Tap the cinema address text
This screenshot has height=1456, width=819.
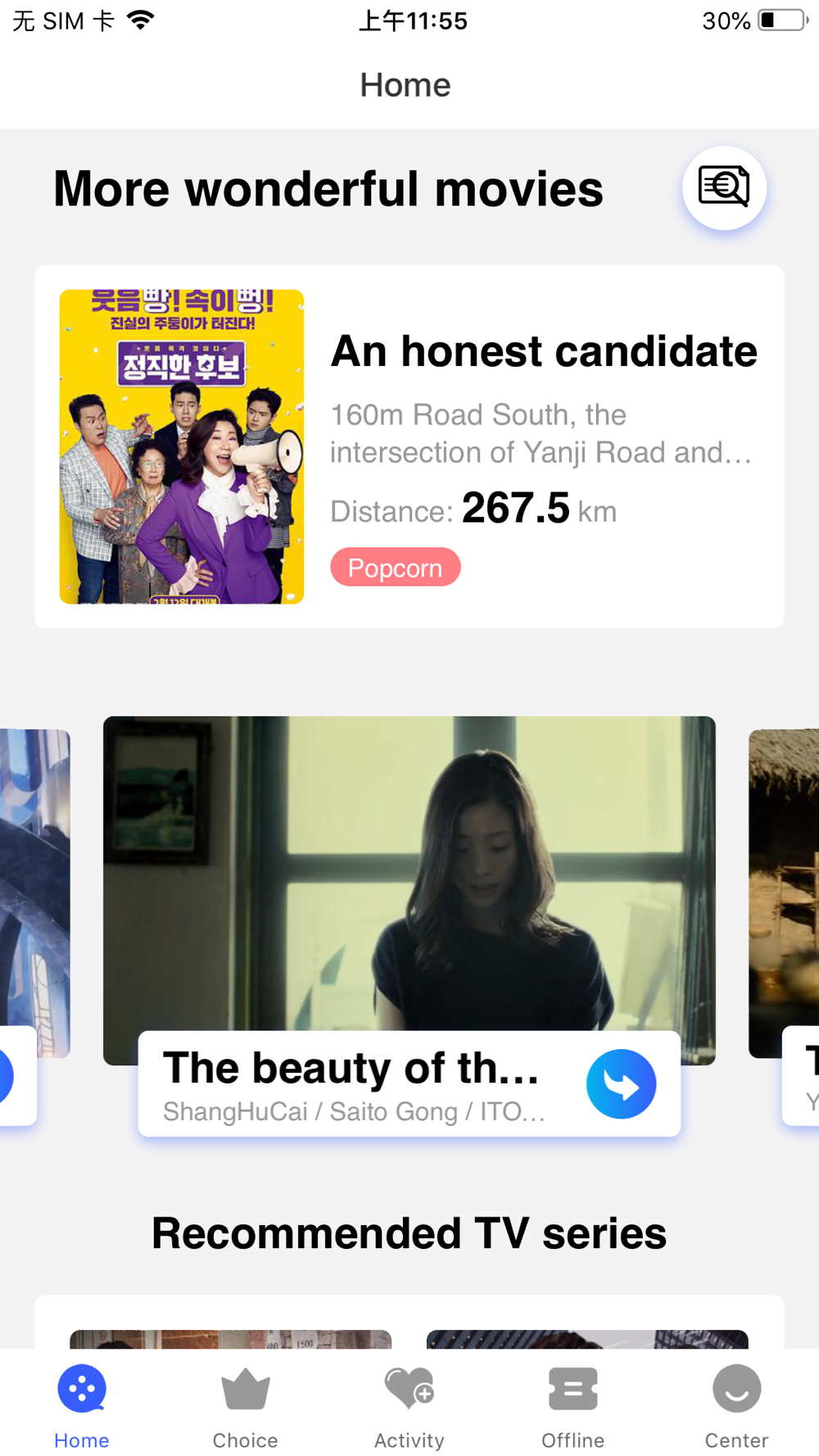click(x=541, y=433)
